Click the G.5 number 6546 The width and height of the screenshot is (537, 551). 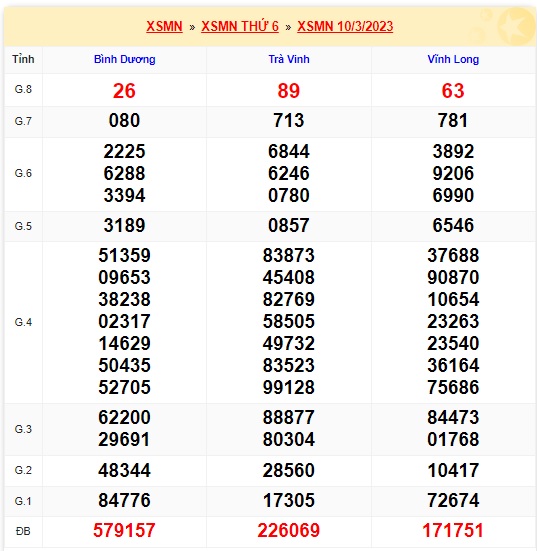pos(453,225)
